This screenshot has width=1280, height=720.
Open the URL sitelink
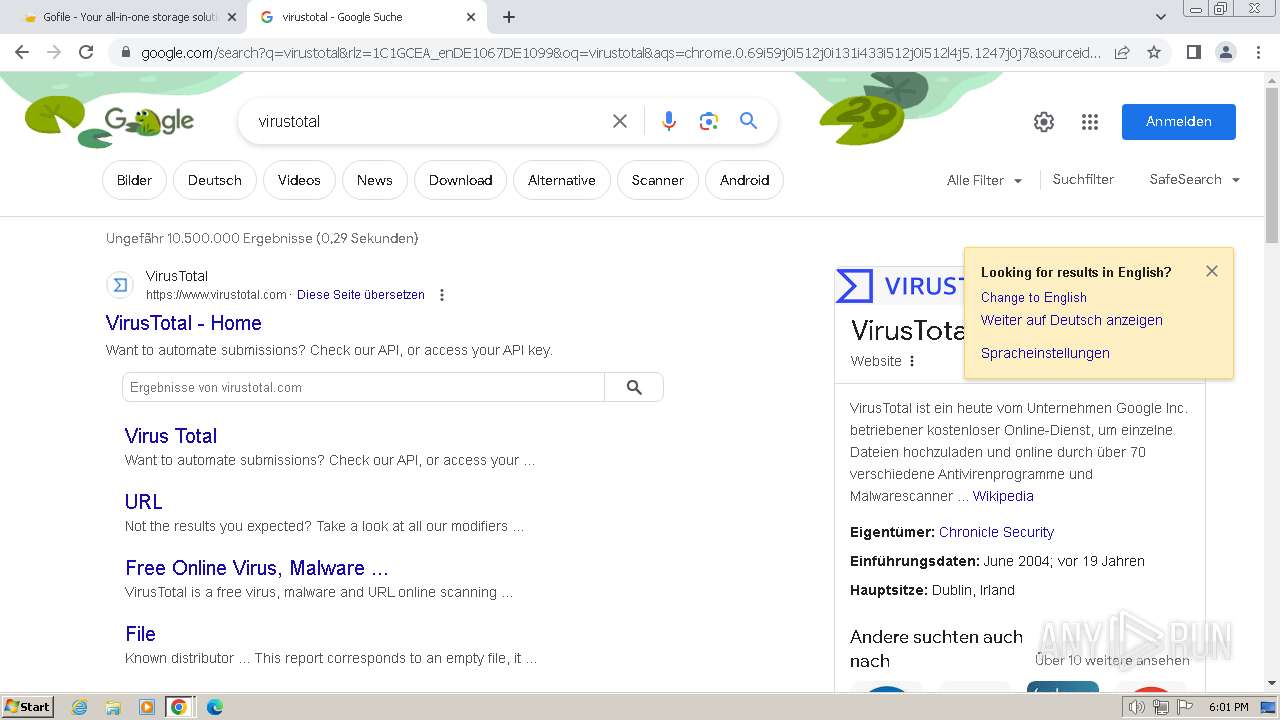144,502
